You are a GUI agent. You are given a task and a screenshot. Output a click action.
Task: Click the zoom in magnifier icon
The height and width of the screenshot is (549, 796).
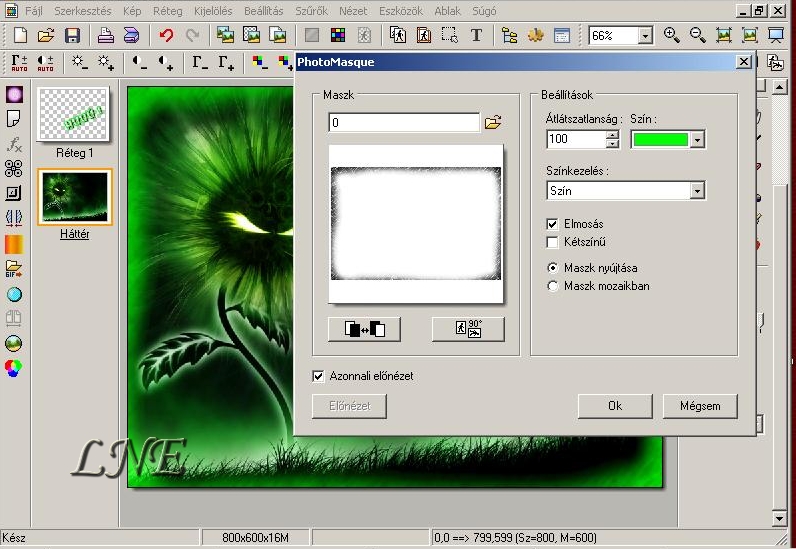point(672,35)
